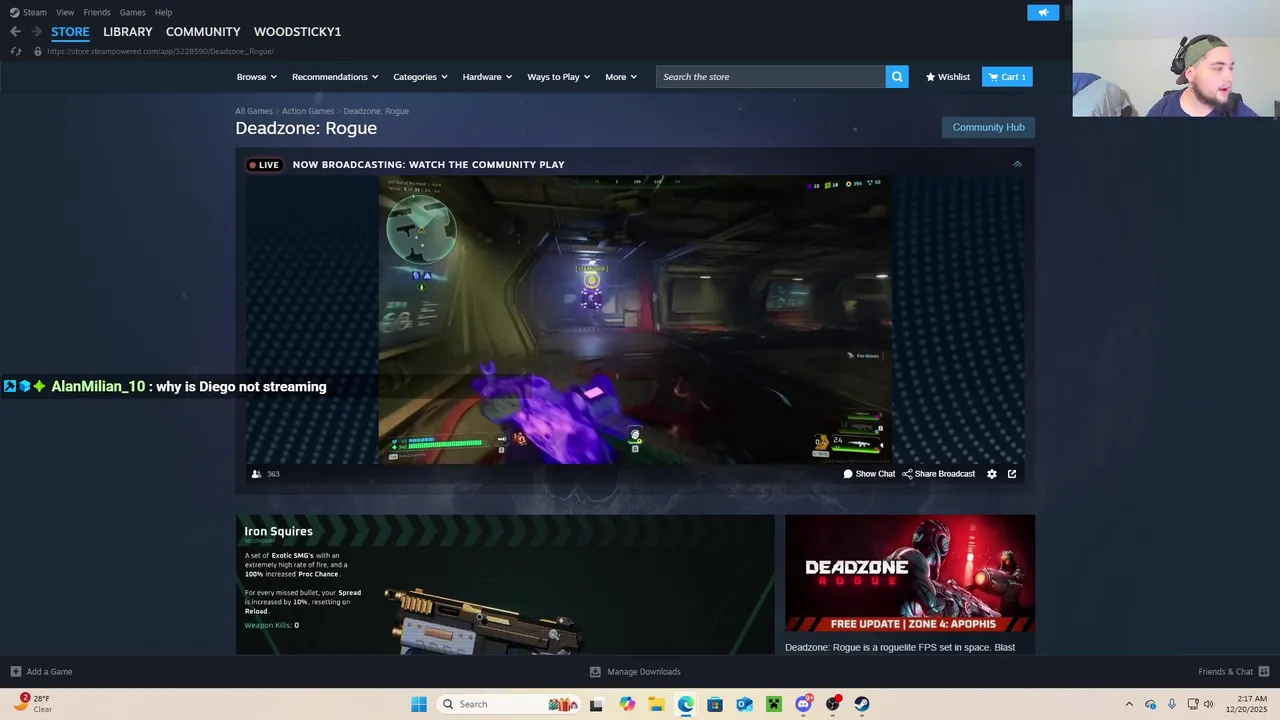Click the Community Hub button

coord(988,127)
